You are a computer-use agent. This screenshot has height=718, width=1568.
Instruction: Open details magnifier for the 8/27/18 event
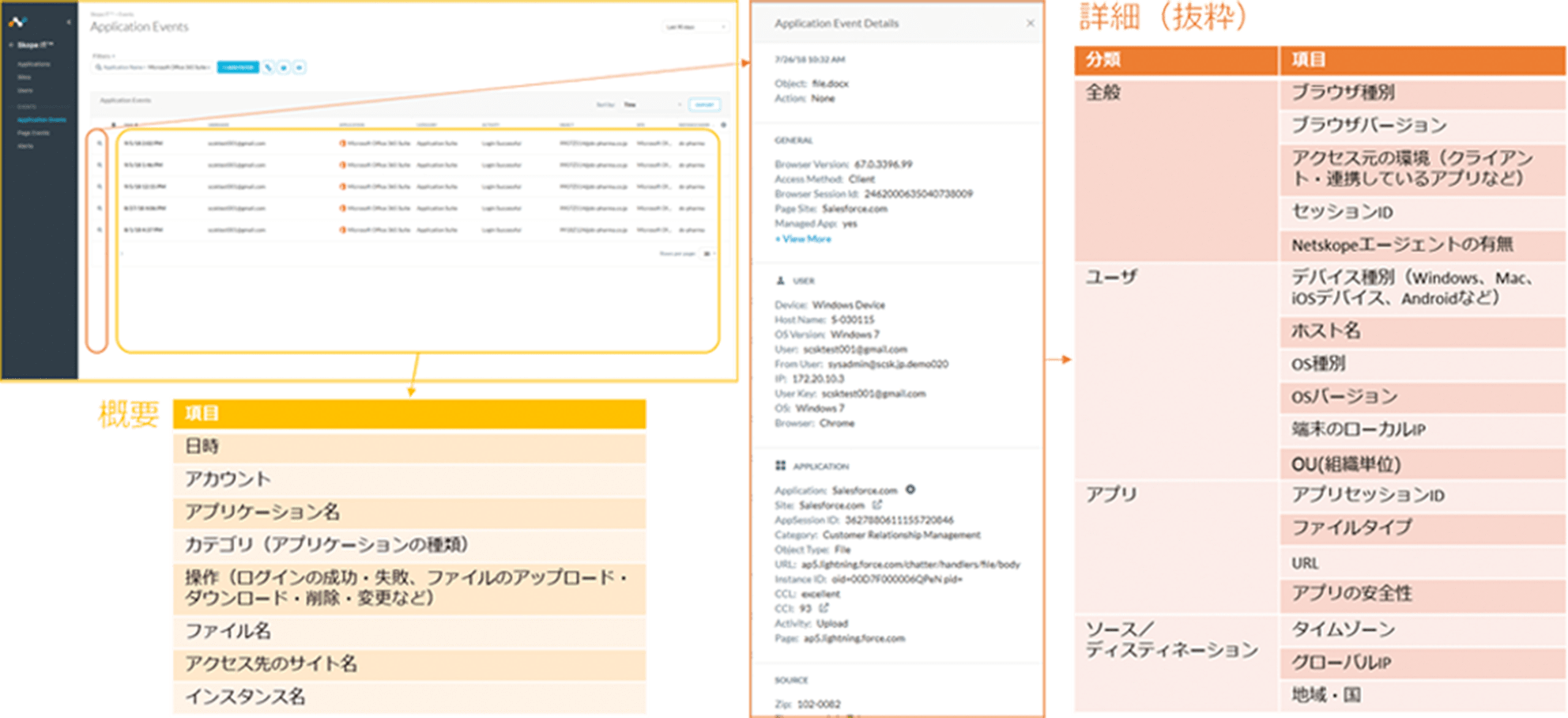[x=99, y=208]
